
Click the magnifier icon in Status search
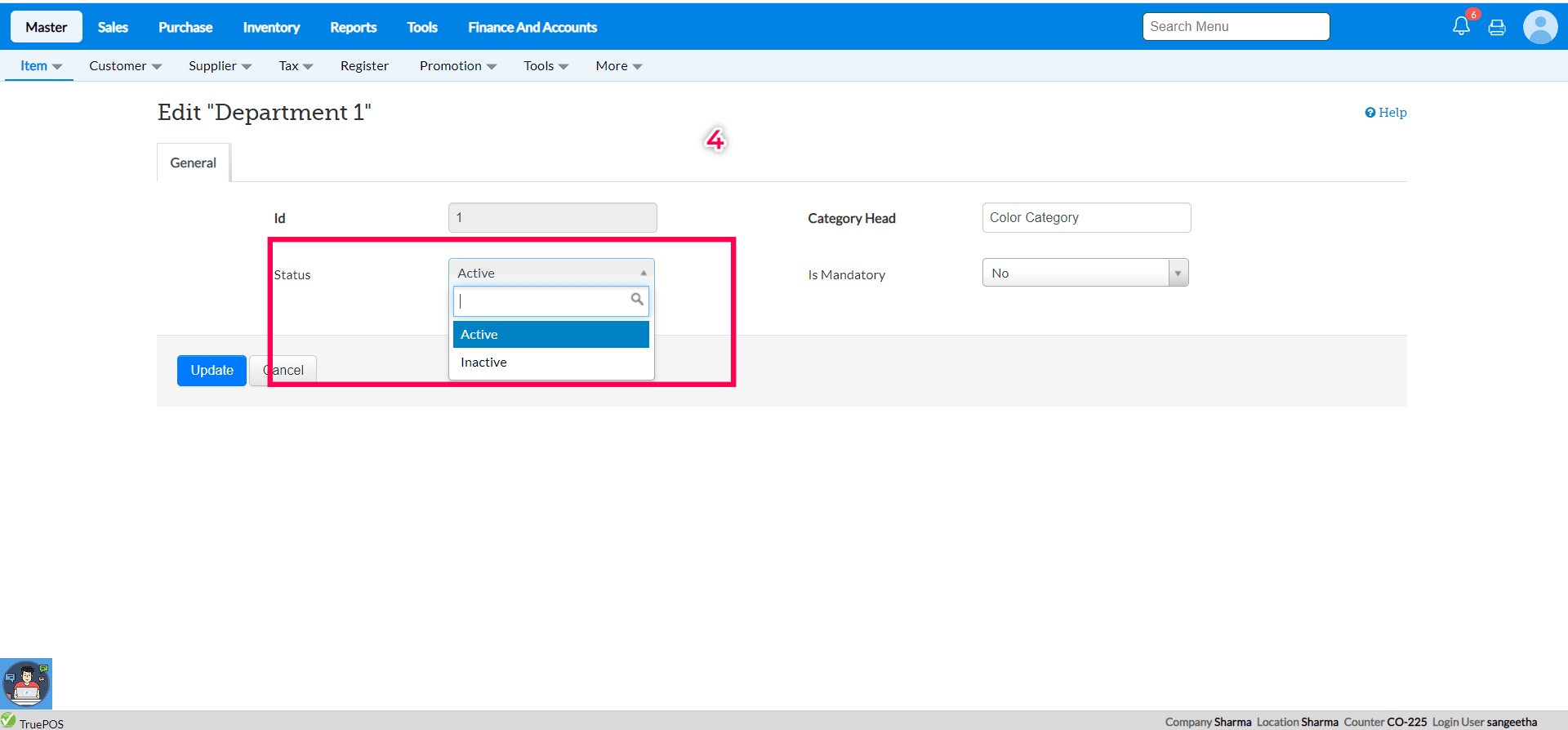point(637,300)
